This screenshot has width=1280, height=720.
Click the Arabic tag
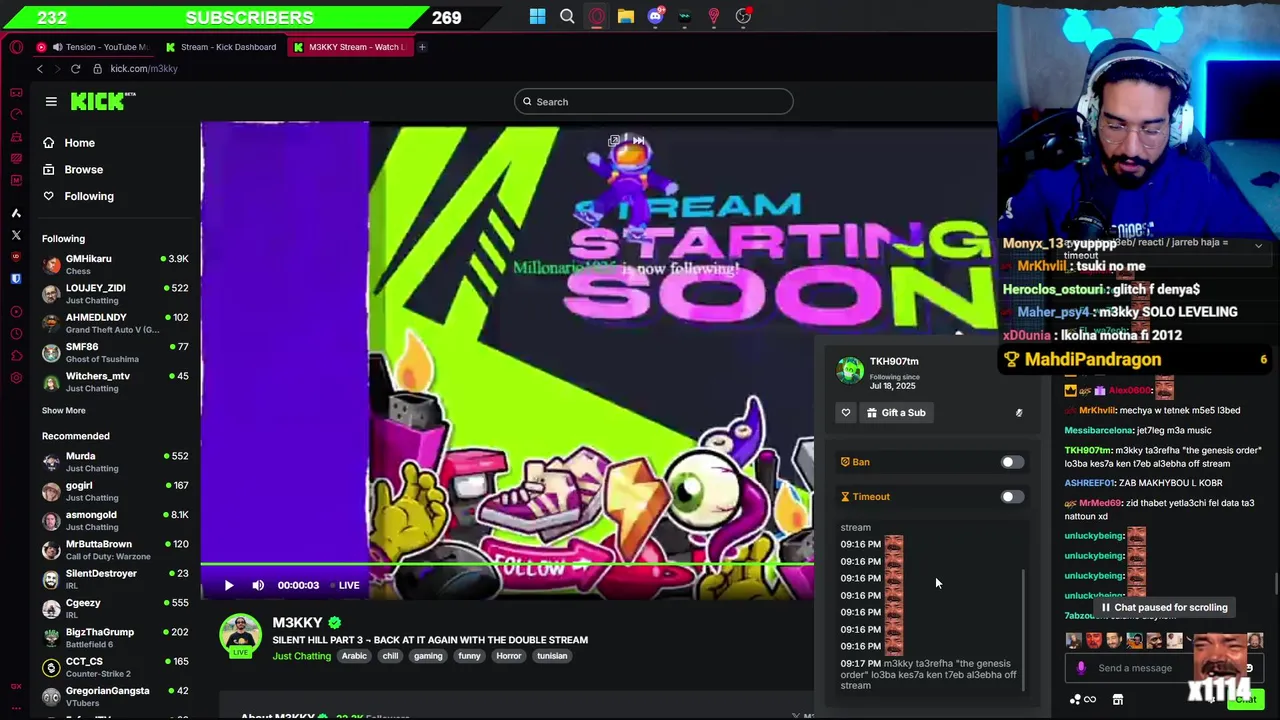click(x=354, y=656)
